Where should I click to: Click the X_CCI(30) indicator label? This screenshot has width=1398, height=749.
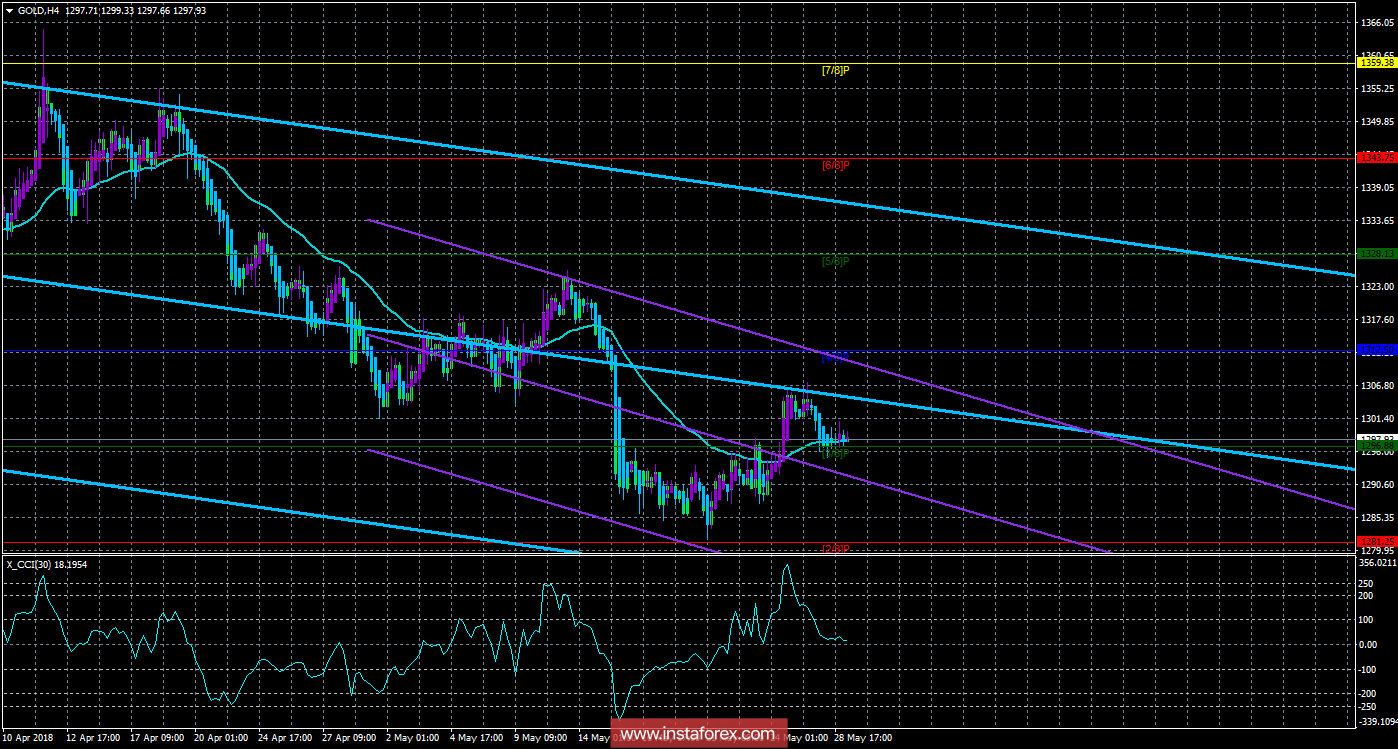(27, 564)
